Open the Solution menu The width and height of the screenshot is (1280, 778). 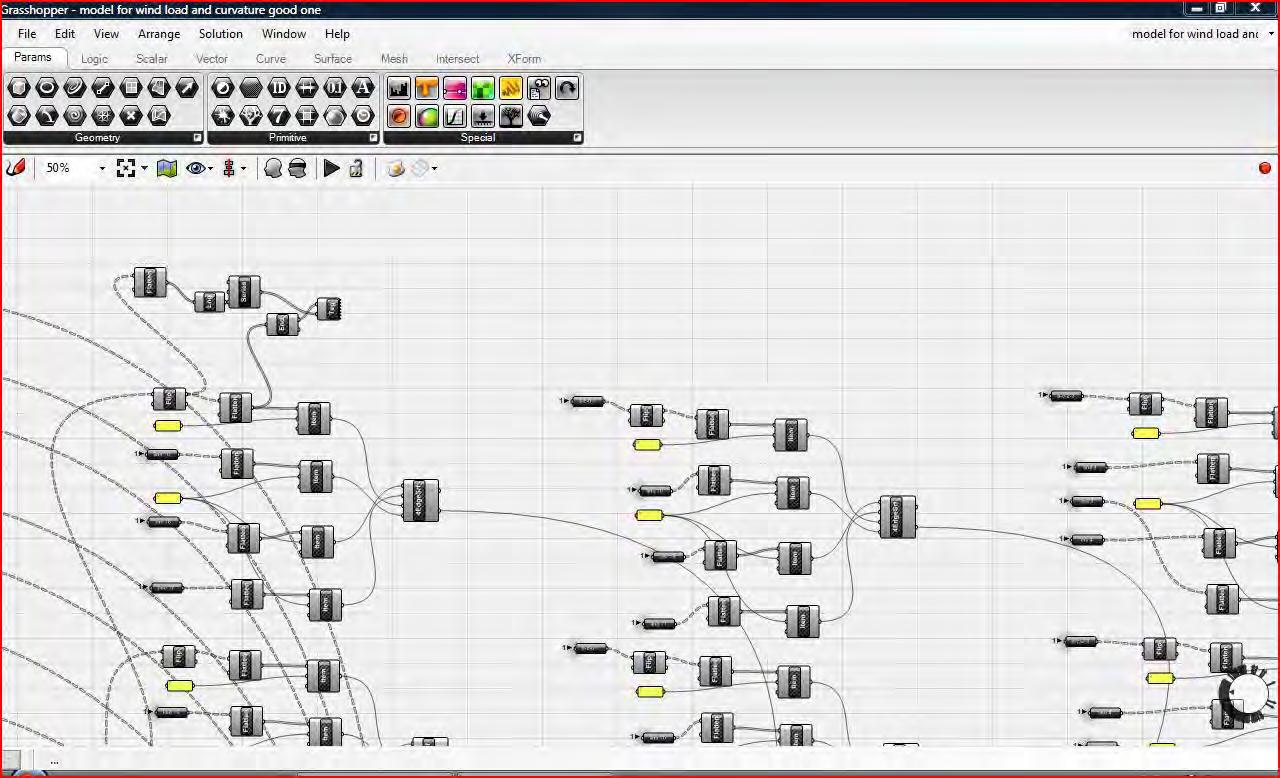point(221,34)
